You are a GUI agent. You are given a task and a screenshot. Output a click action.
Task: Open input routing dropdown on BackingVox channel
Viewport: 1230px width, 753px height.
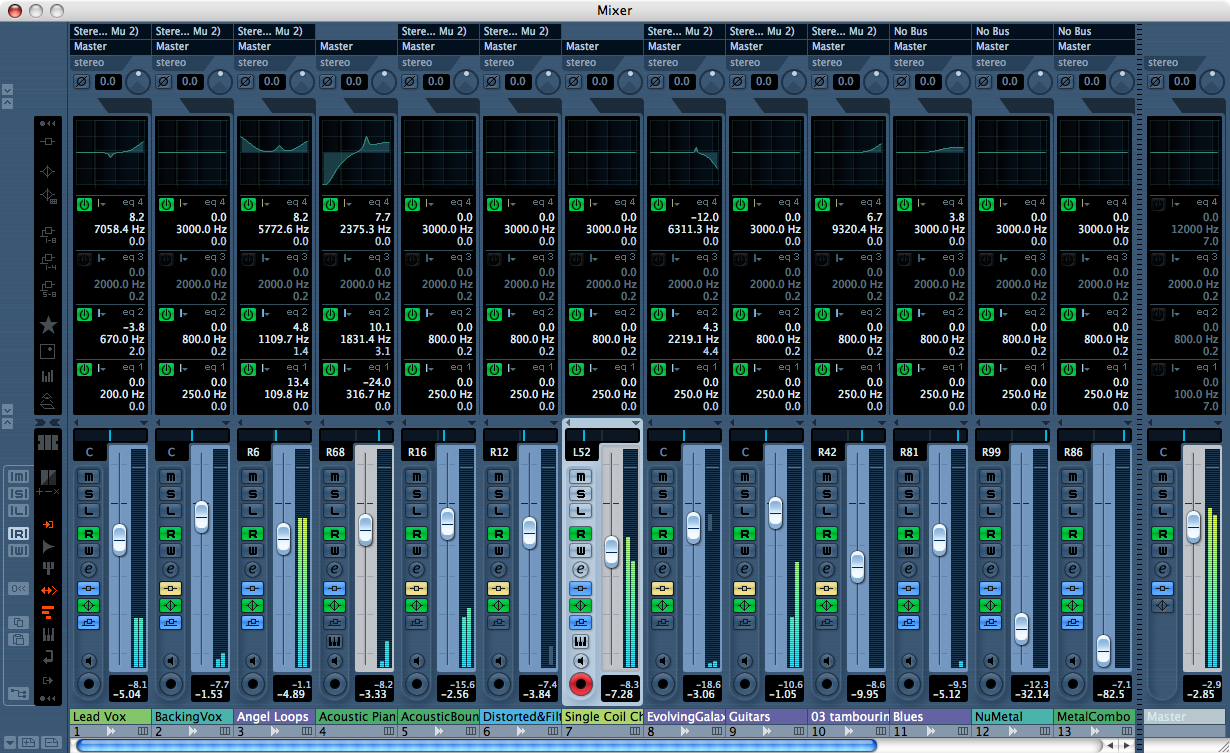coord(192,31)
